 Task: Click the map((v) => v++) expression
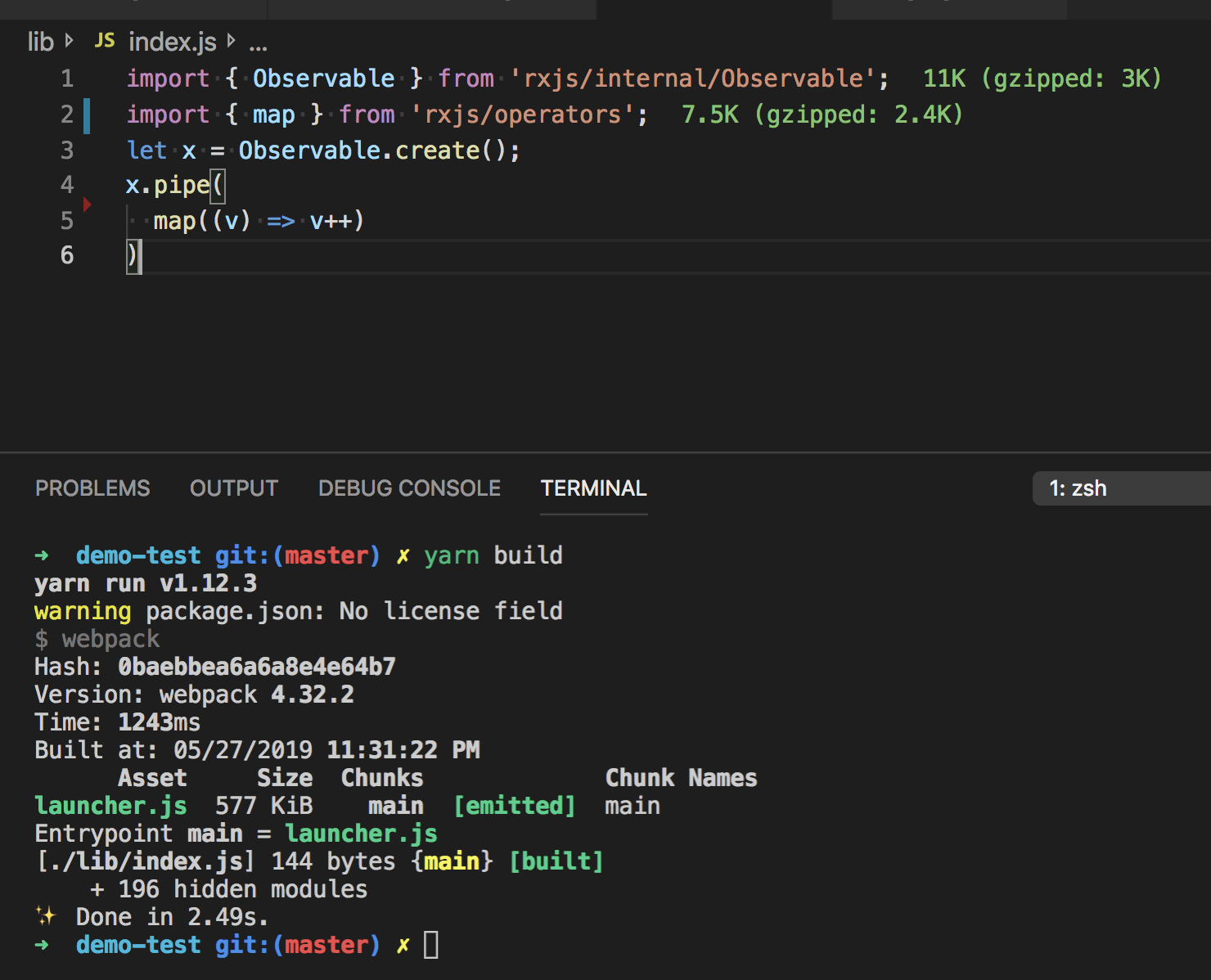[x=259, y=221]
